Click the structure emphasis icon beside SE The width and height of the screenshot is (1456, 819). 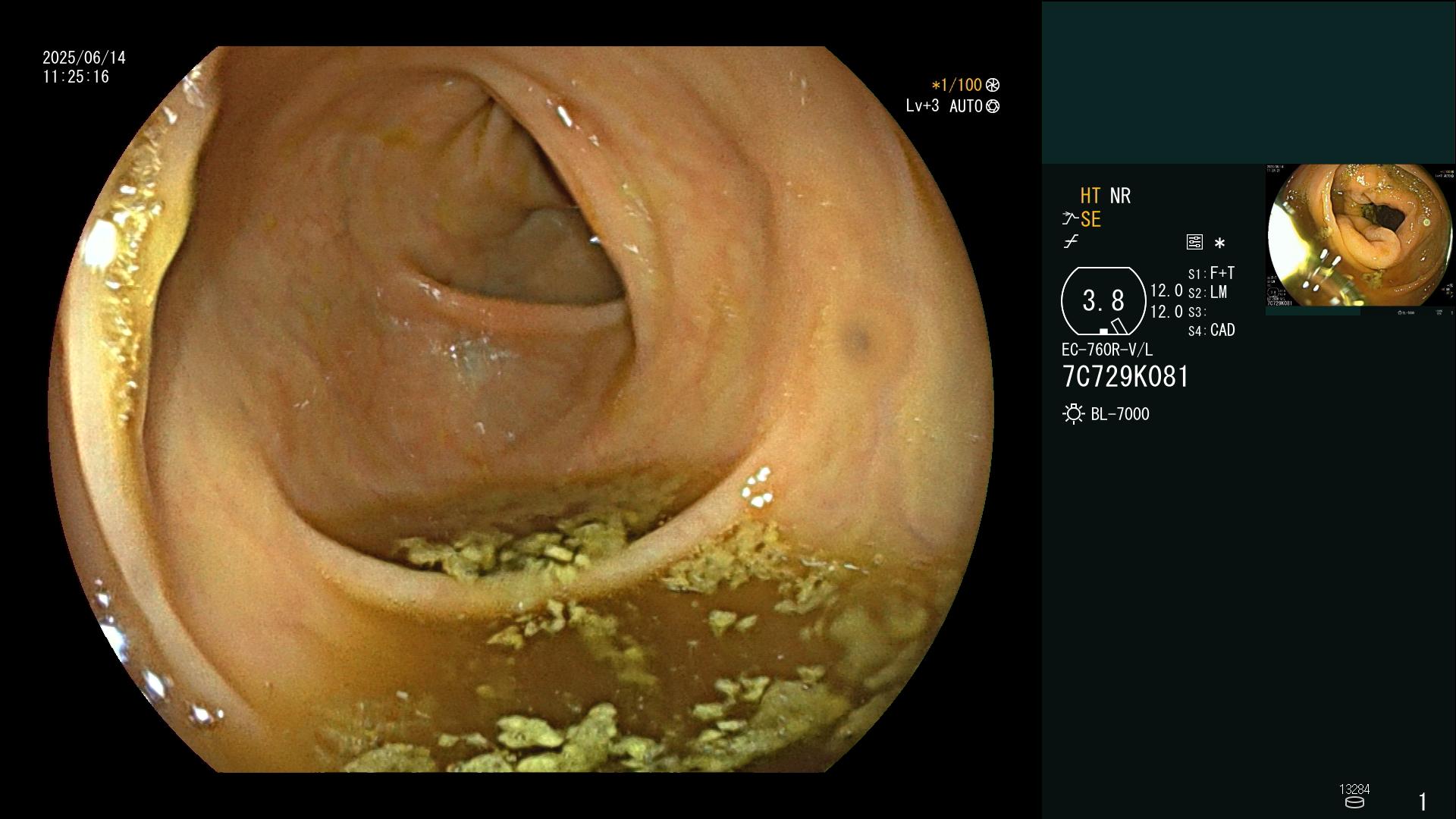coord(1070,219)
